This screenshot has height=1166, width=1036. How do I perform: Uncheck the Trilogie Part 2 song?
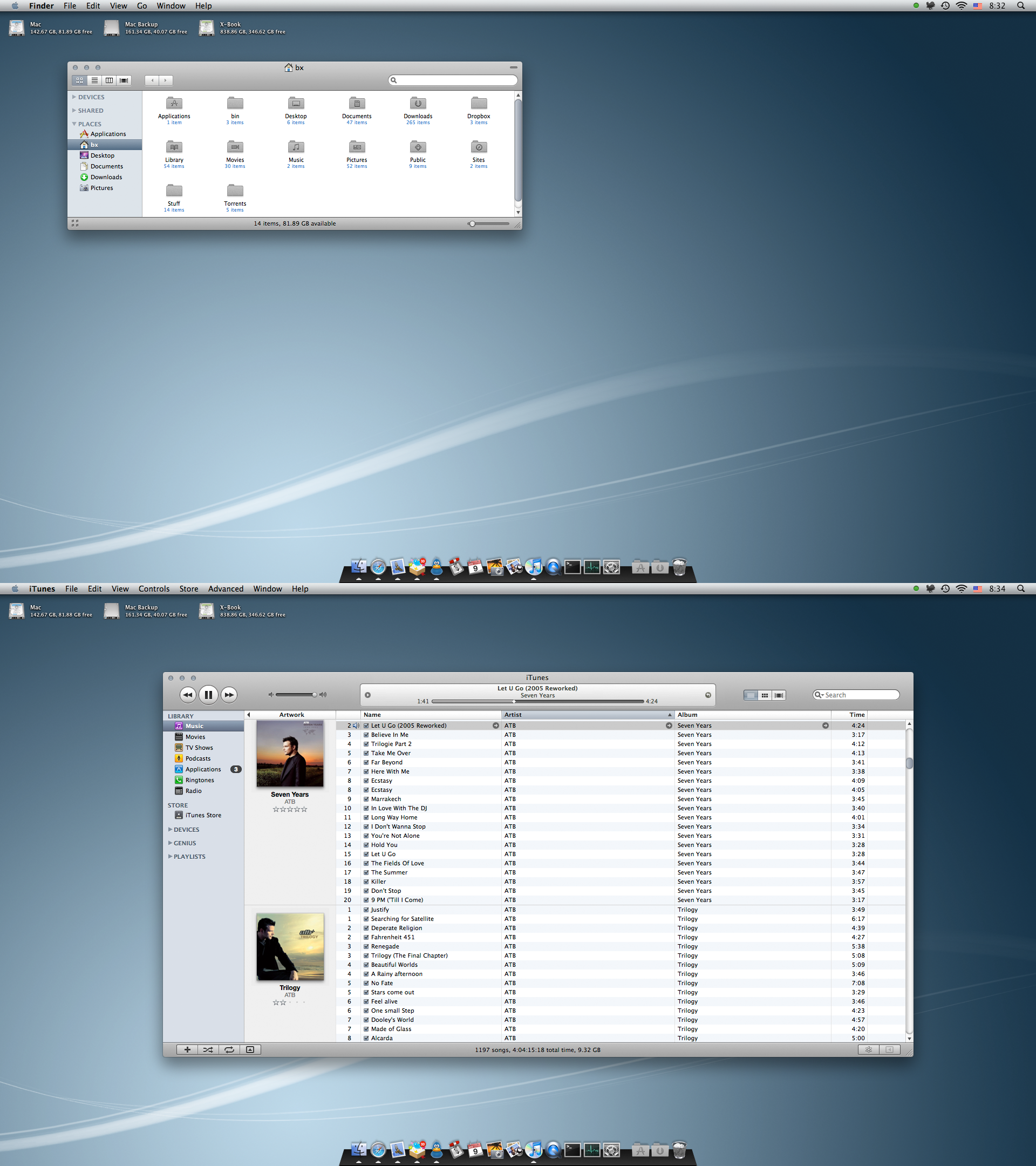tap(366, 744)
